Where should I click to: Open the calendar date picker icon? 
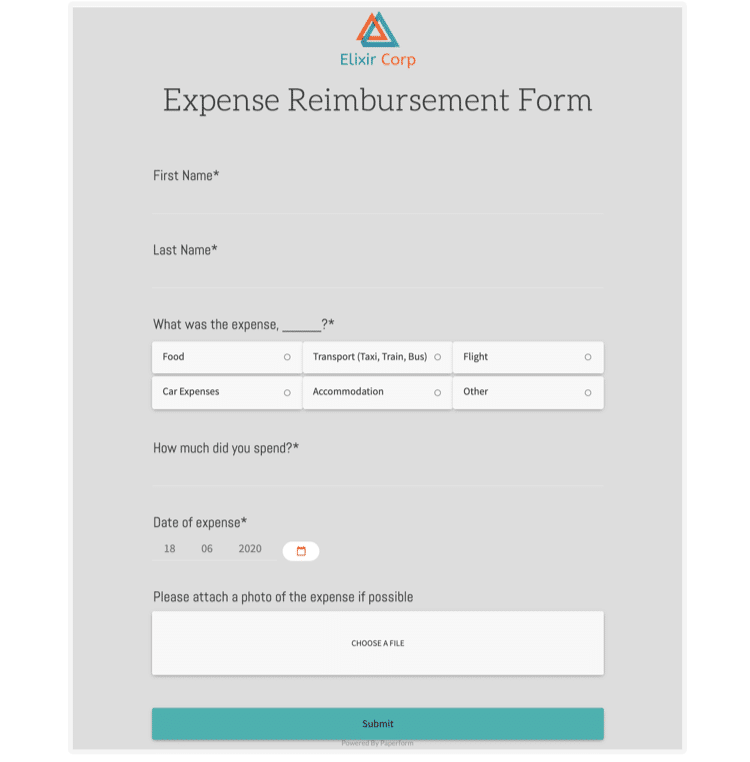pos(301,551)
